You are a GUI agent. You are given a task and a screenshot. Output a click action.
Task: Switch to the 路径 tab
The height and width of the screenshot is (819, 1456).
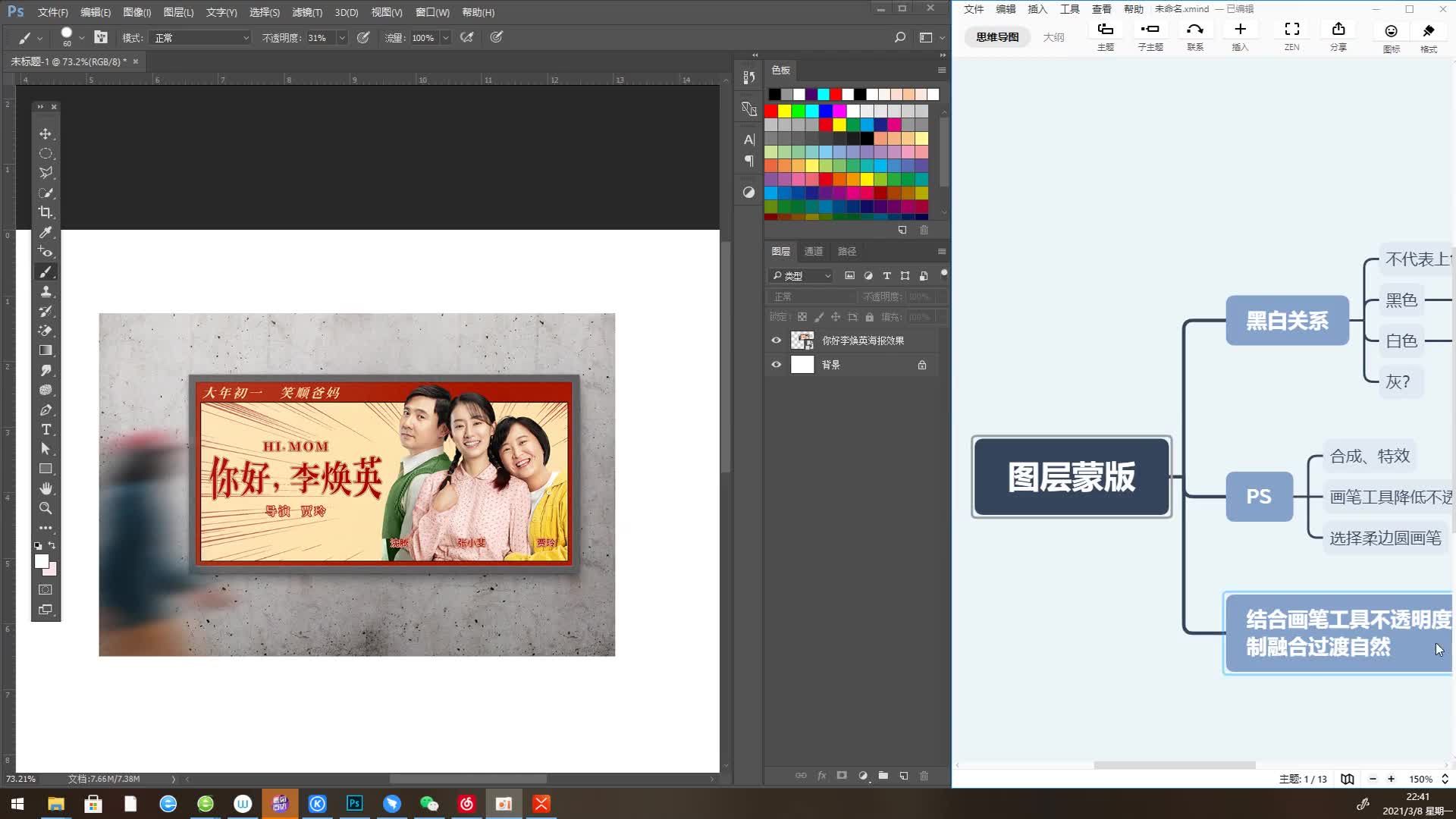click(847, 251)
